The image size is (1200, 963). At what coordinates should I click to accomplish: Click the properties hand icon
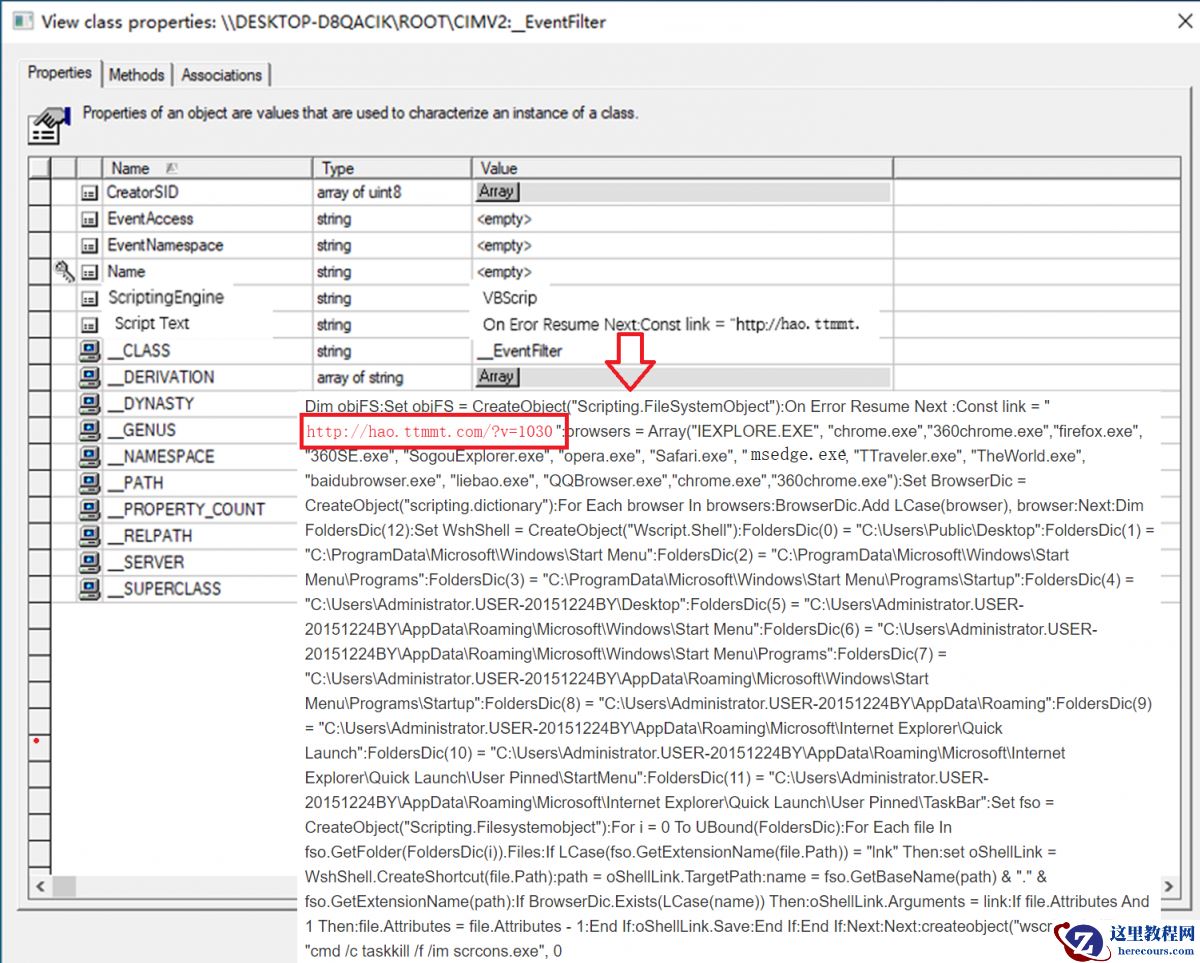[x=50, y=124]
